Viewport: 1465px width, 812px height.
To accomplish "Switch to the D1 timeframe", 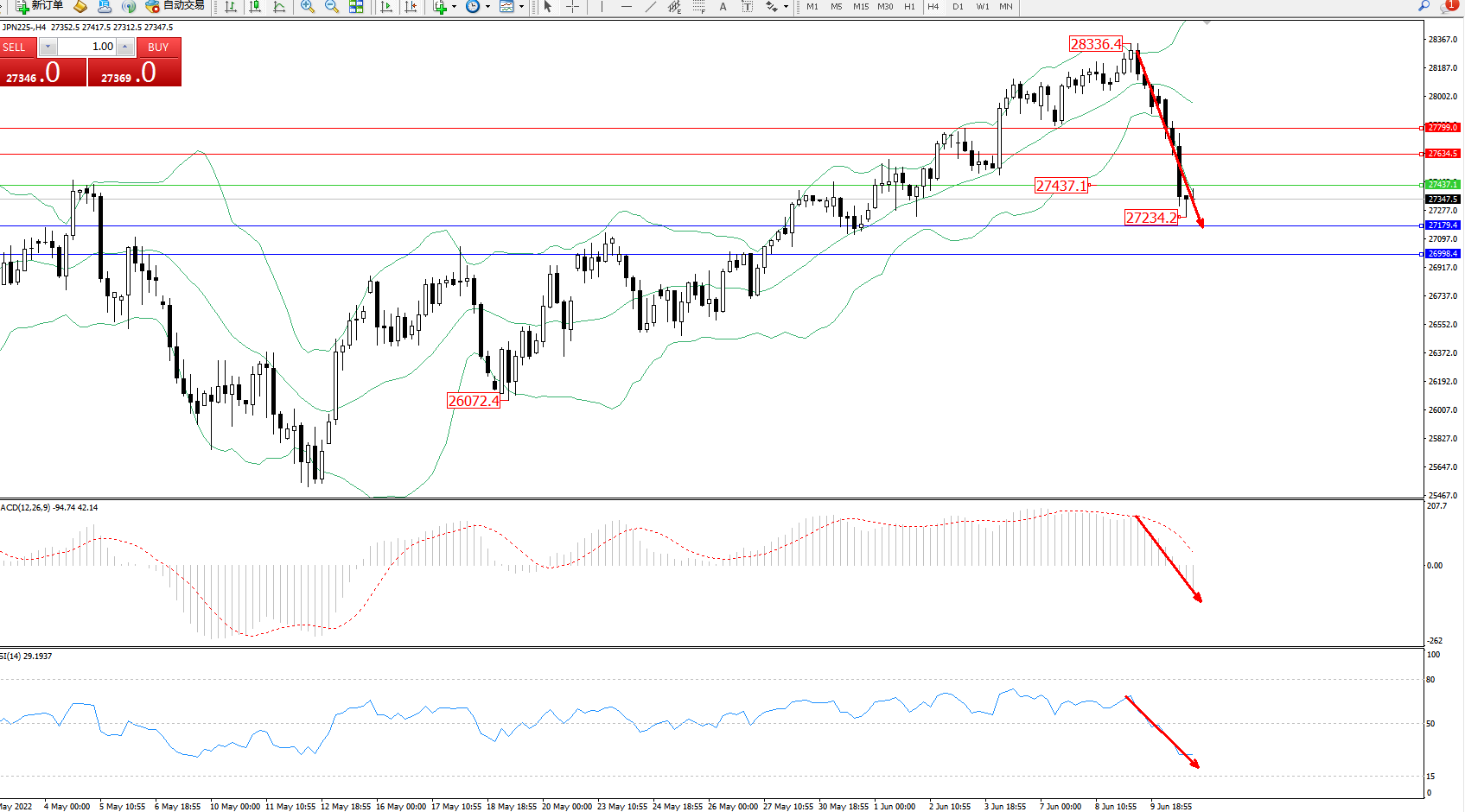I will point(958,7).
